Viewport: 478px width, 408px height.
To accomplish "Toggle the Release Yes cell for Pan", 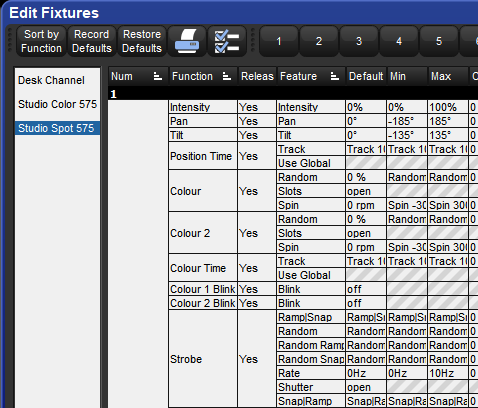I will click(257, 121).
